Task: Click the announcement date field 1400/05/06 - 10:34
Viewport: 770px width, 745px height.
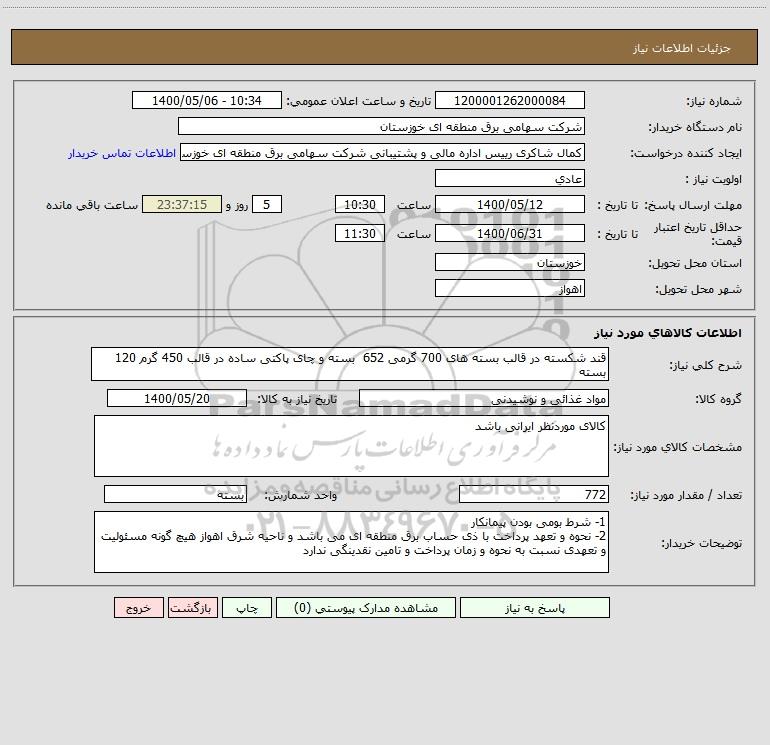Action: coord(207,100)
